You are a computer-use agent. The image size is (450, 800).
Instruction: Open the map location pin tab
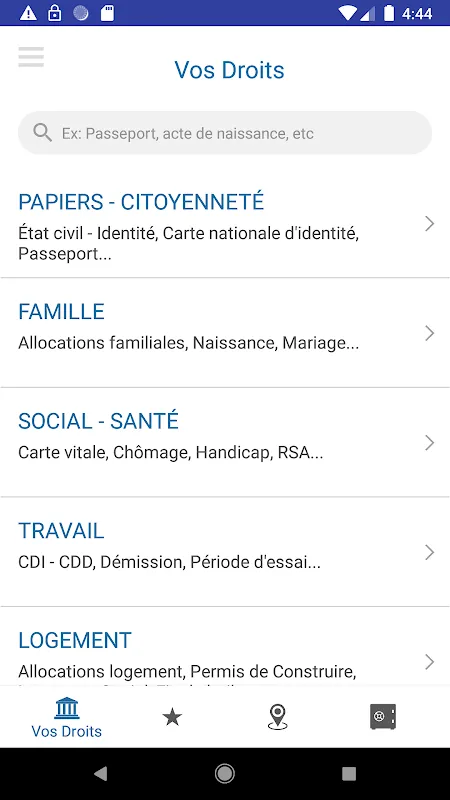point(277,717)
